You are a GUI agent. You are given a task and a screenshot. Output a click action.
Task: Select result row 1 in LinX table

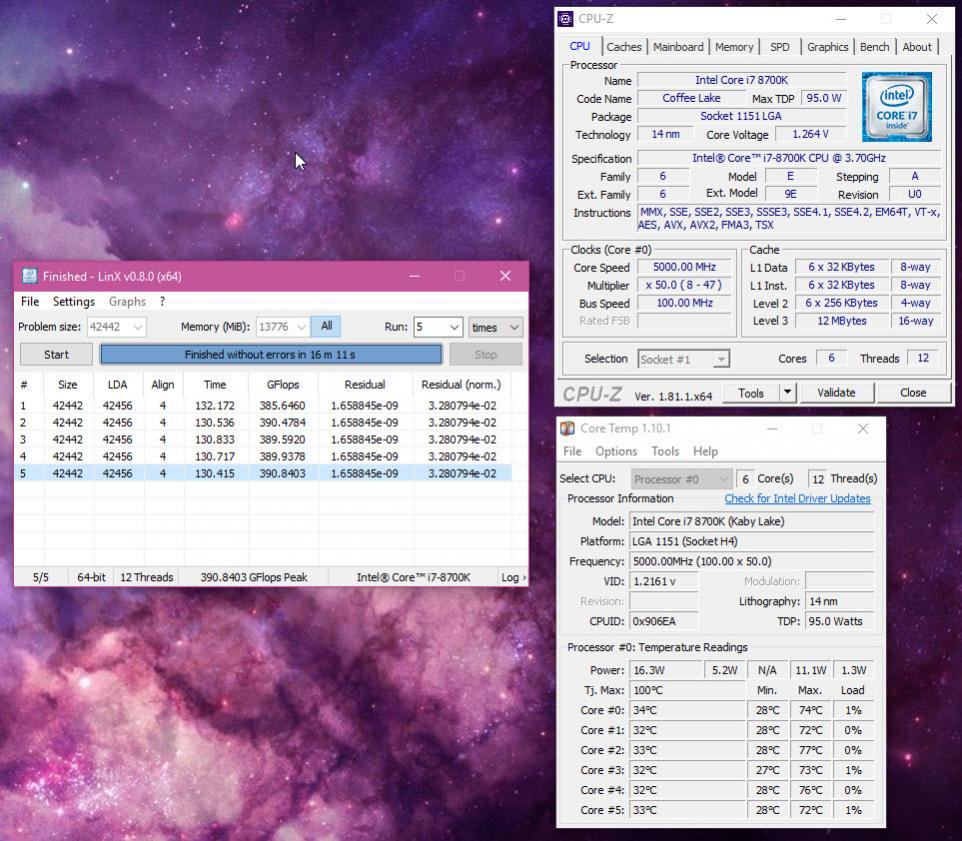click(x=263, y=405)
